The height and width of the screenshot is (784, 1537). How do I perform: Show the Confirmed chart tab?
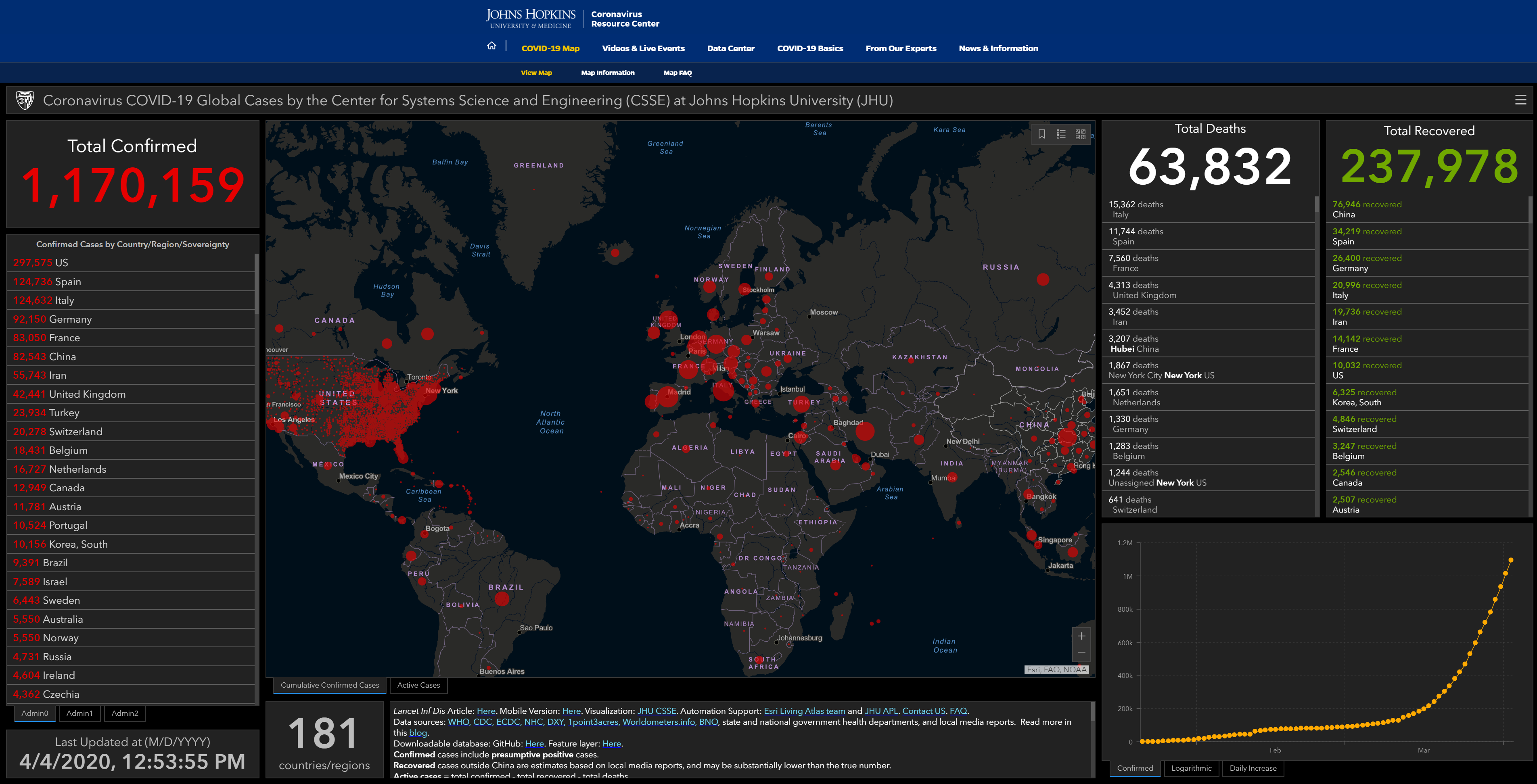(1135, 769)
